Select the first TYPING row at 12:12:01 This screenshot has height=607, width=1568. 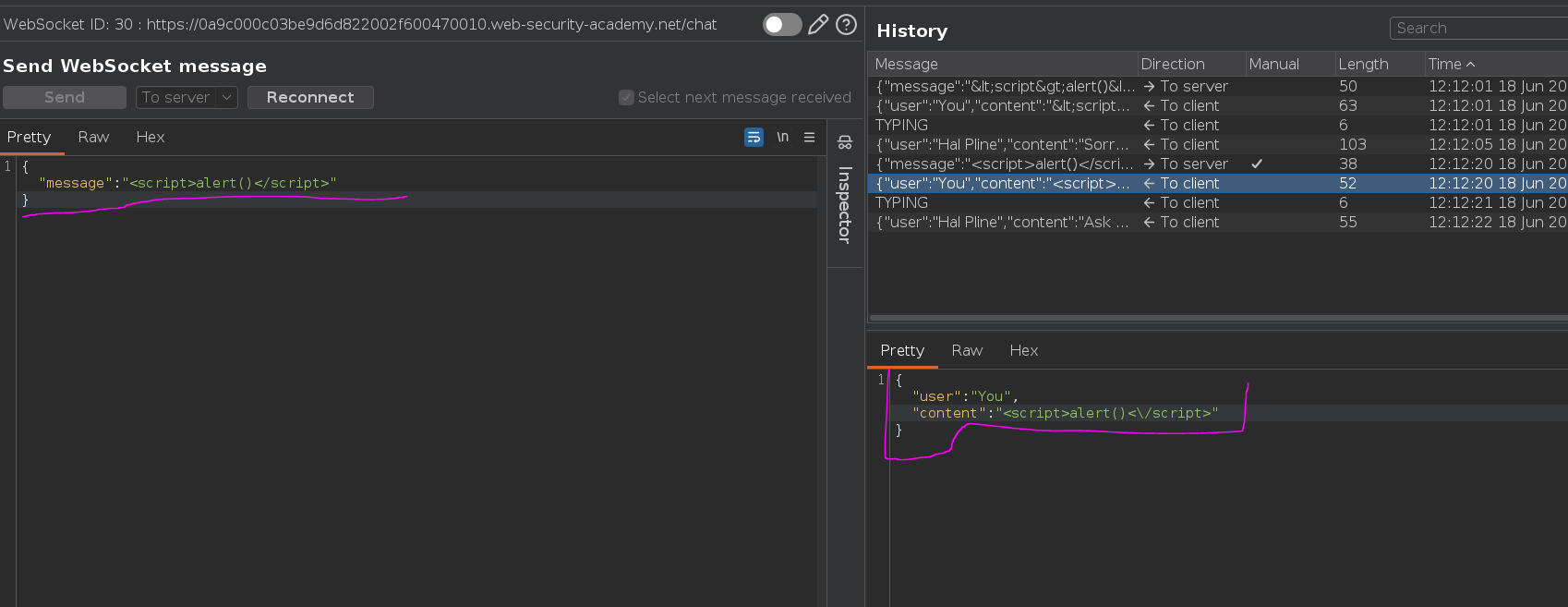pyautogui.click(x=1218, y=125)
